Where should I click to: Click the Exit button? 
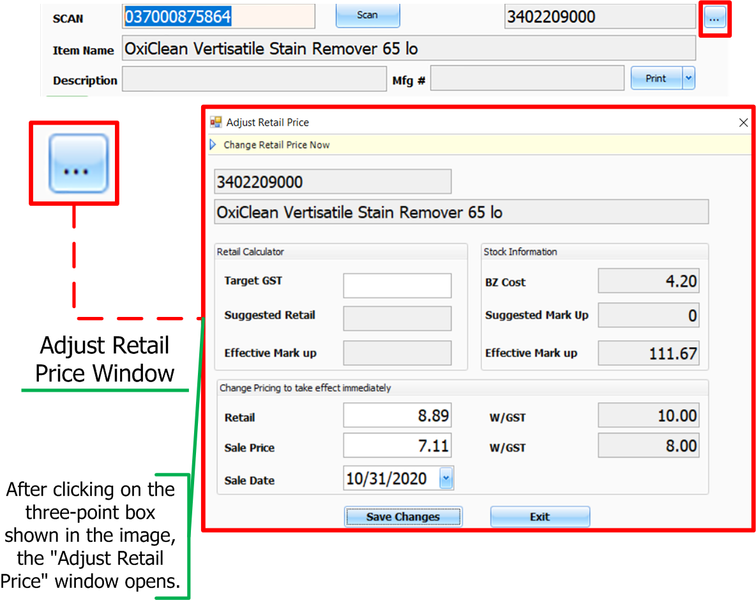(x=540, y=517)
